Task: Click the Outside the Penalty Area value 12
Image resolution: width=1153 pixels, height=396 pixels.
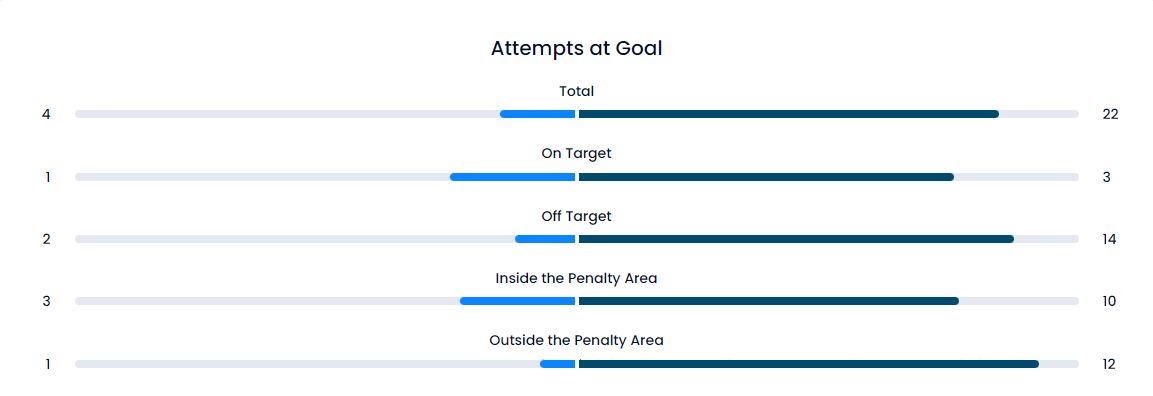Action: (x=1110, y=364)
